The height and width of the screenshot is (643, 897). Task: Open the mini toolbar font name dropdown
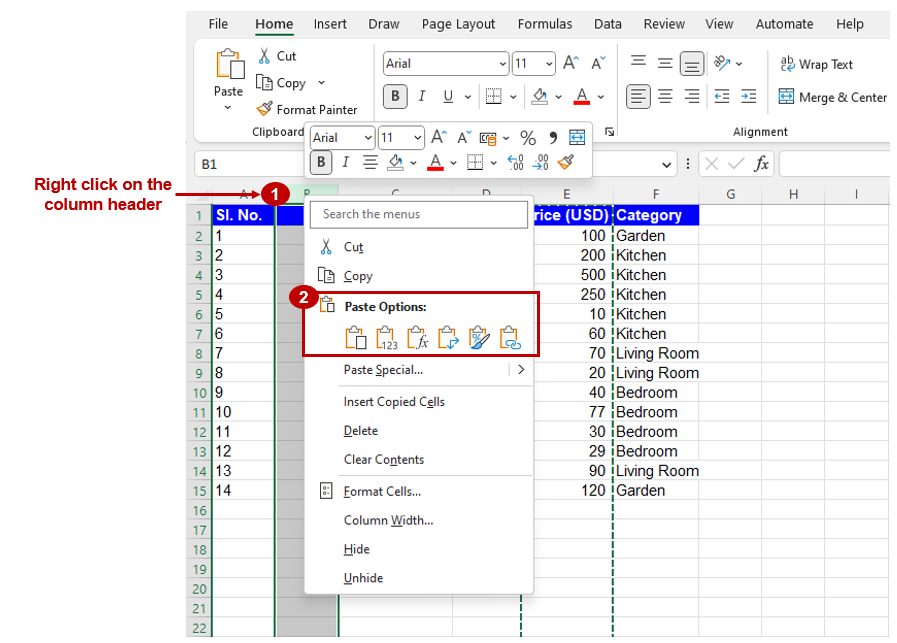[368, 138]
